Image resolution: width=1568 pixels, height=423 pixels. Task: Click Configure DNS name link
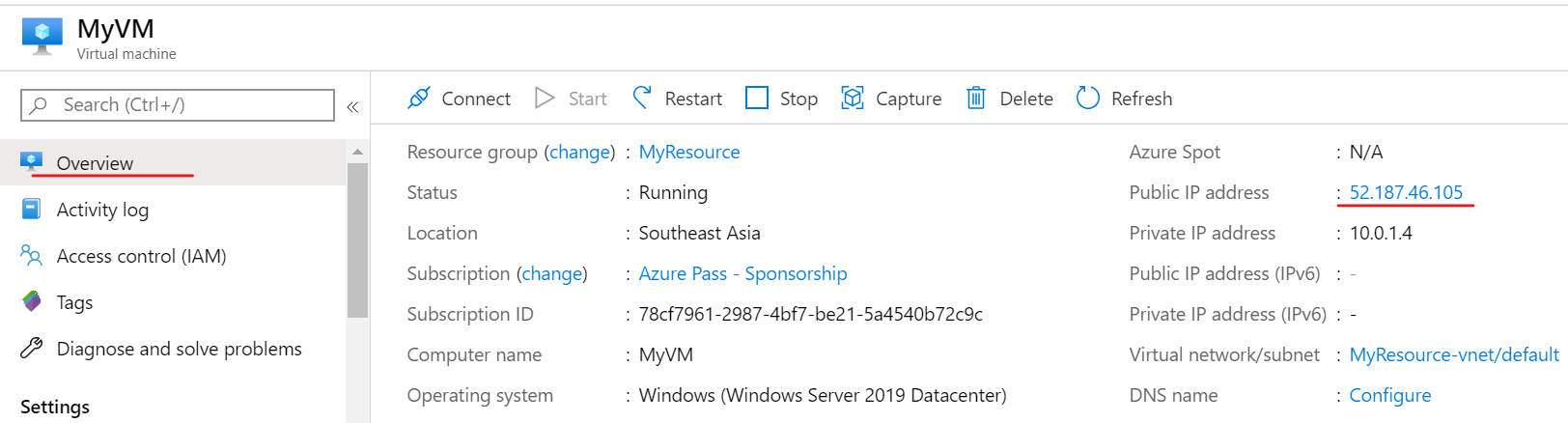tap(1389, 395)
